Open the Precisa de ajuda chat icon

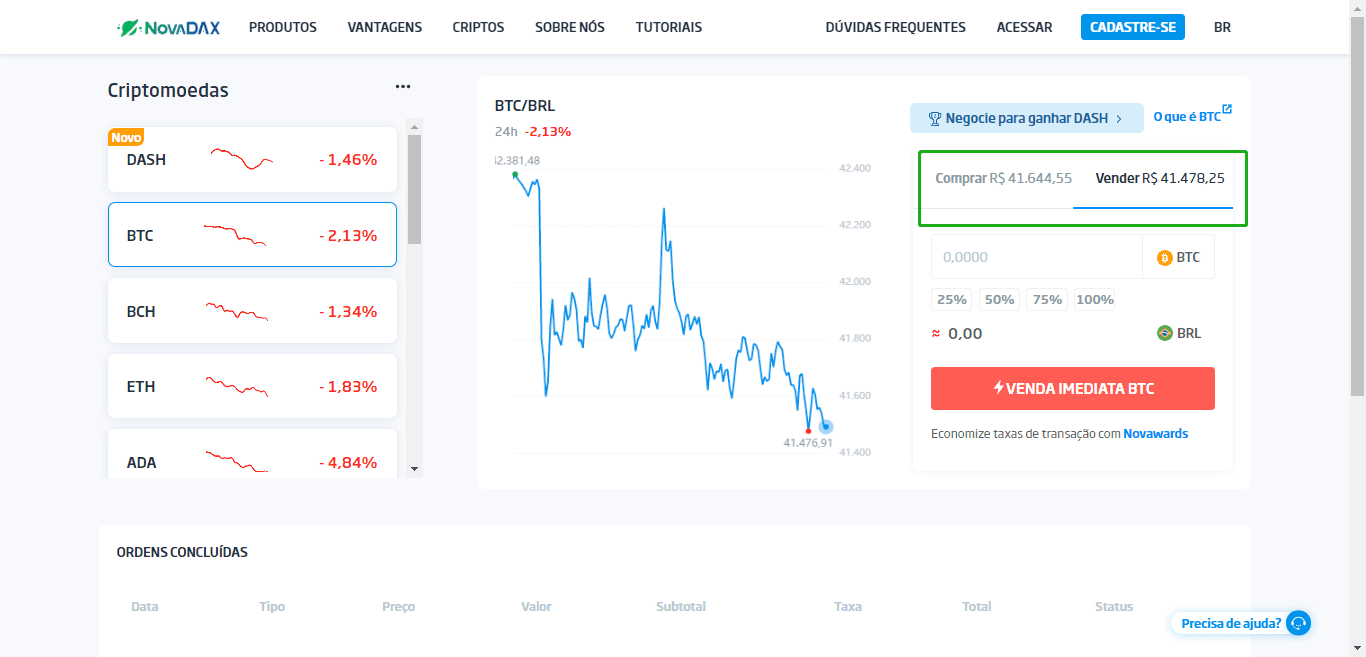1298,623
